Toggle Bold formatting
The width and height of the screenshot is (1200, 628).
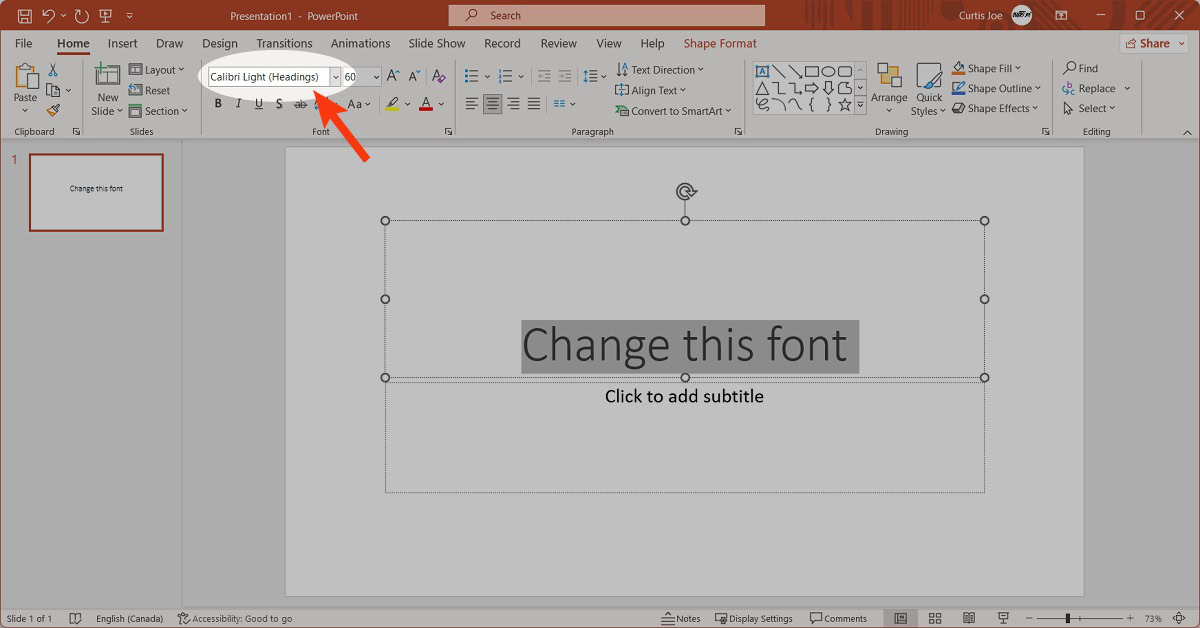218,104
